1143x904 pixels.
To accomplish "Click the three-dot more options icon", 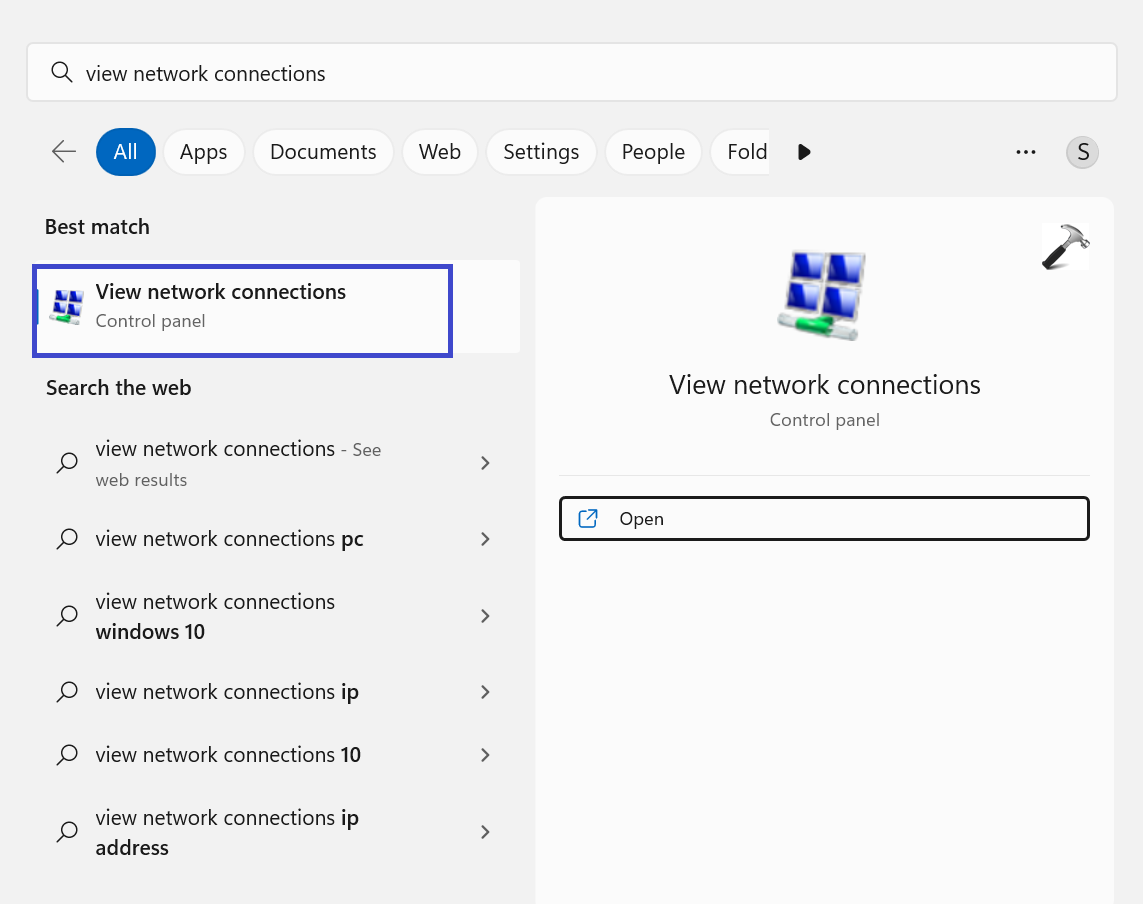I will [x=1025, y=152].
